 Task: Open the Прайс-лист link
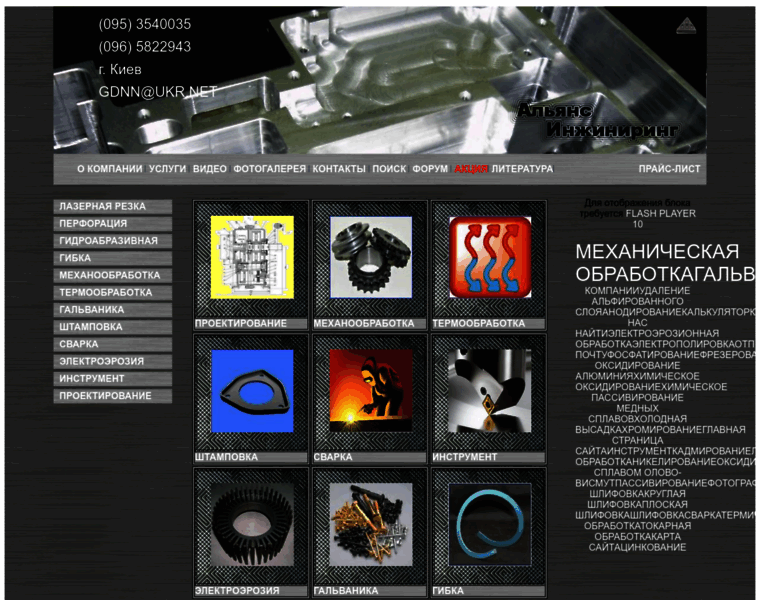tap(669, 169)
